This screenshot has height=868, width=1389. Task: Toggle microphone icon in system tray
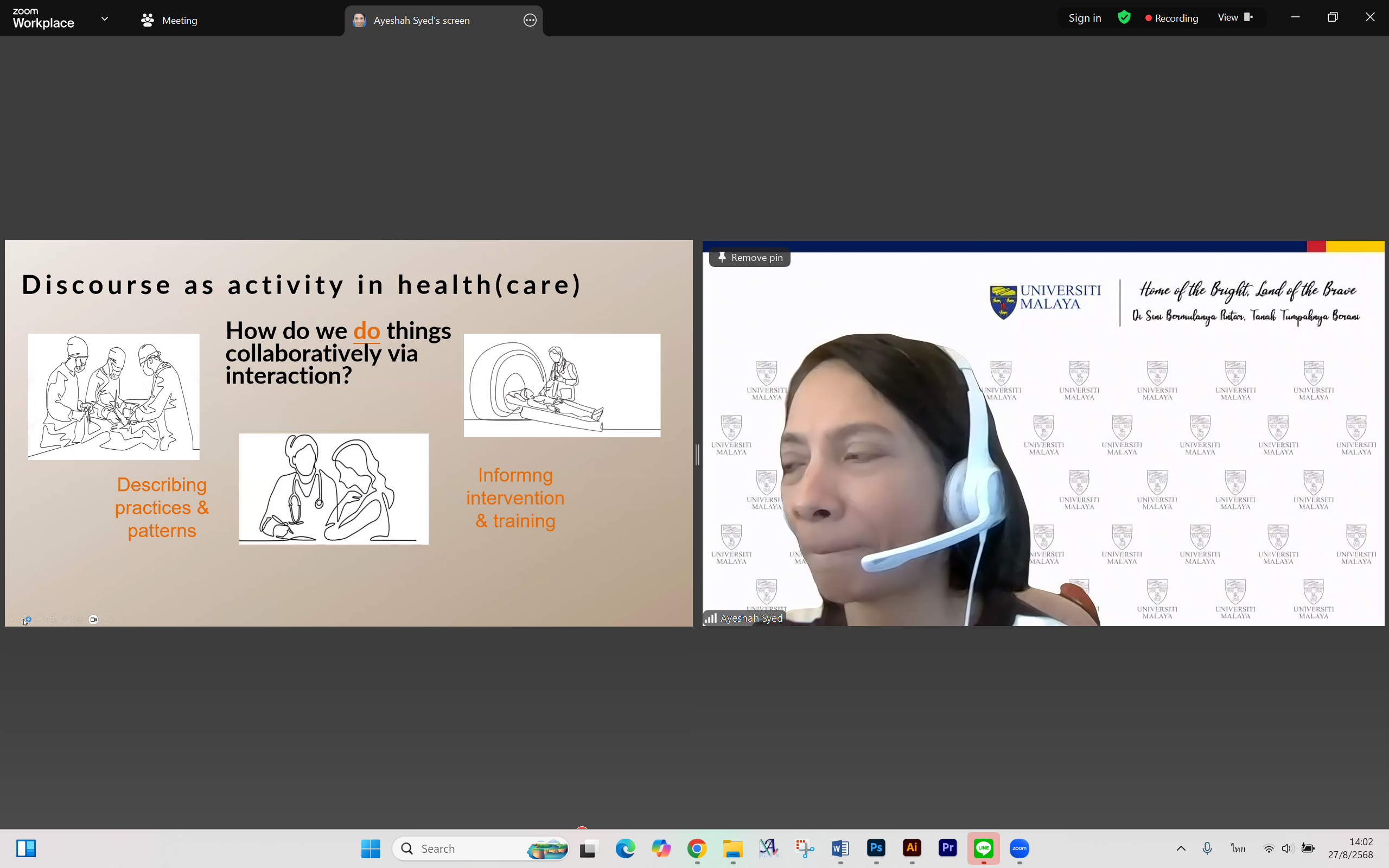click(x=1207, y=848)
